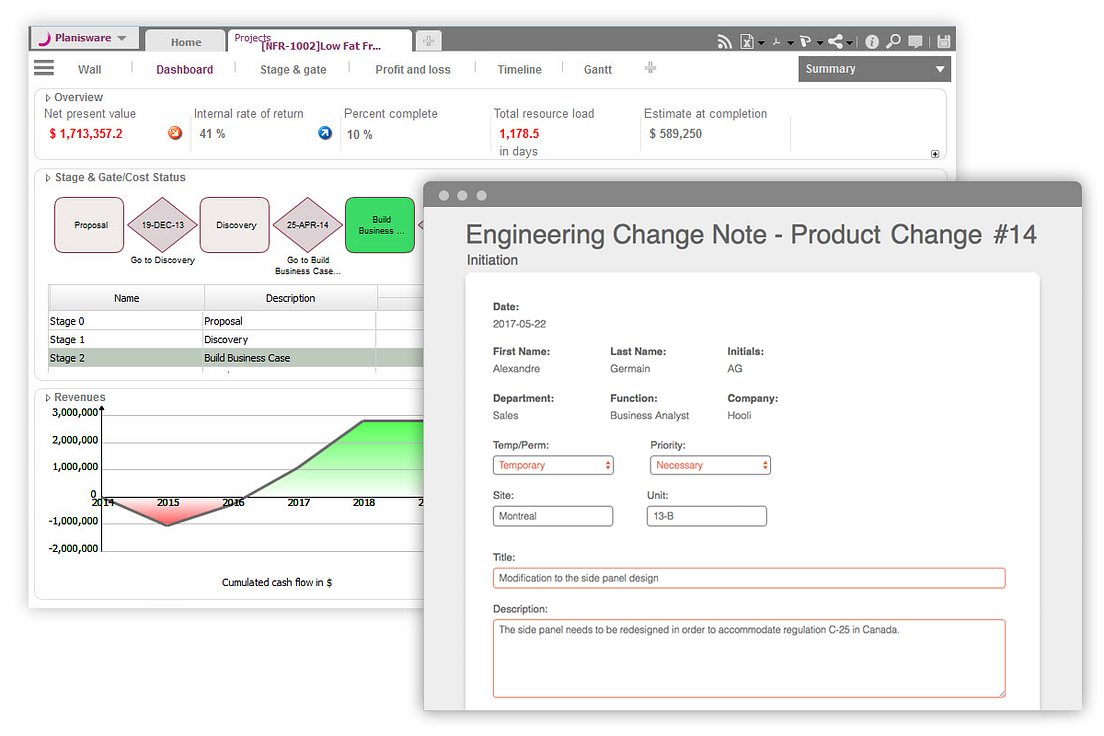This screenshot has width=1104, height=736.
Task: Open the Info icon
Action: (x=872, y=41)
